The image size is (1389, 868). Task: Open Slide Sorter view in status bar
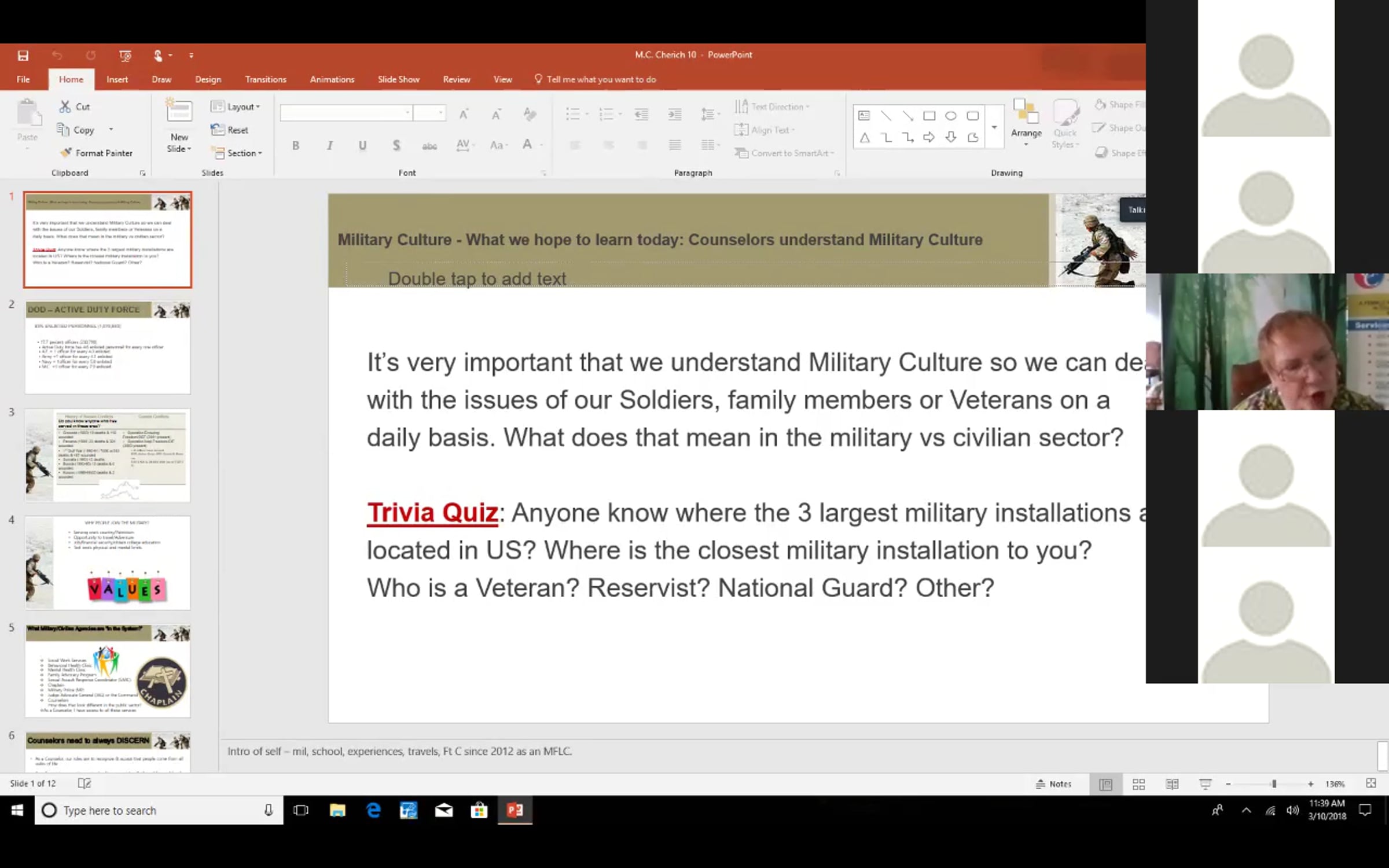tap(1138, 784)
